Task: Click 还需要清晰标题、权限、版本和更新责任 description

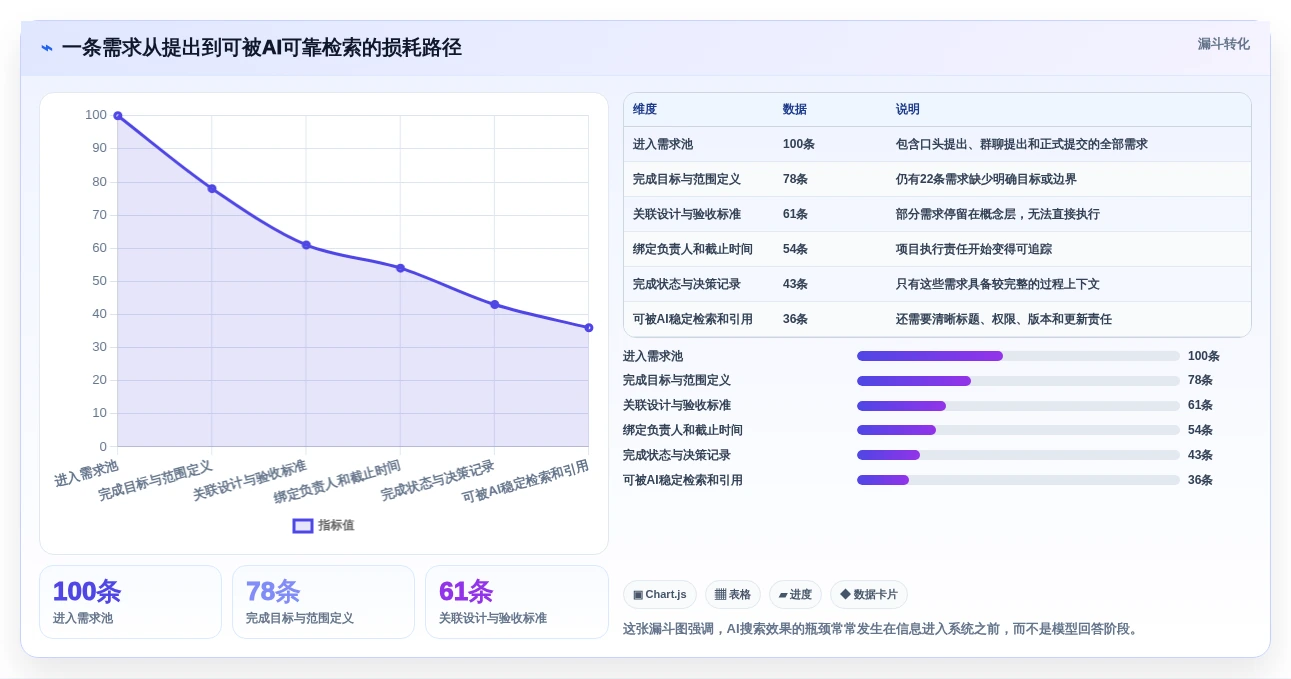Action: tap(1004, 319)
